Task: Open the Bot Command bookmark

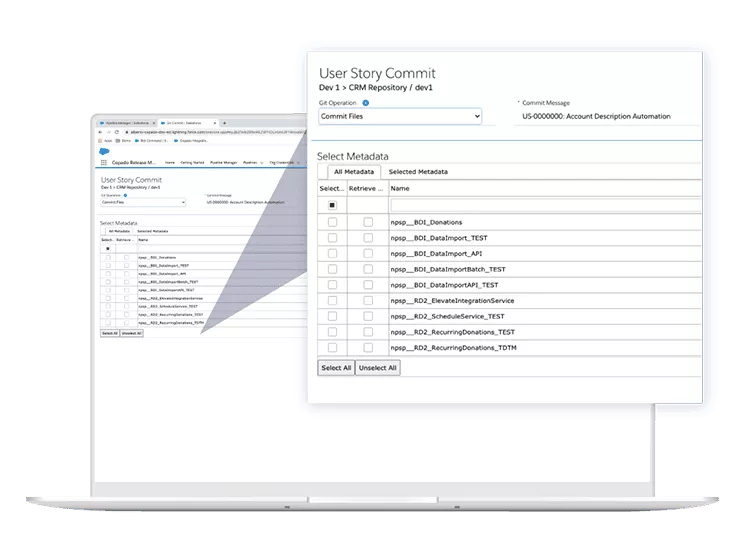Action: pyautogui.click(x=151, y=141)
